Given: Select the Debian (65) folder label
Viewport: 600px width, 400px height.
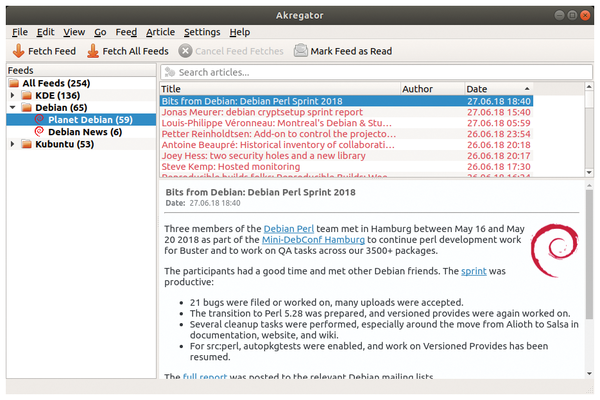Looking at the screenshot, I should (61, 108).
